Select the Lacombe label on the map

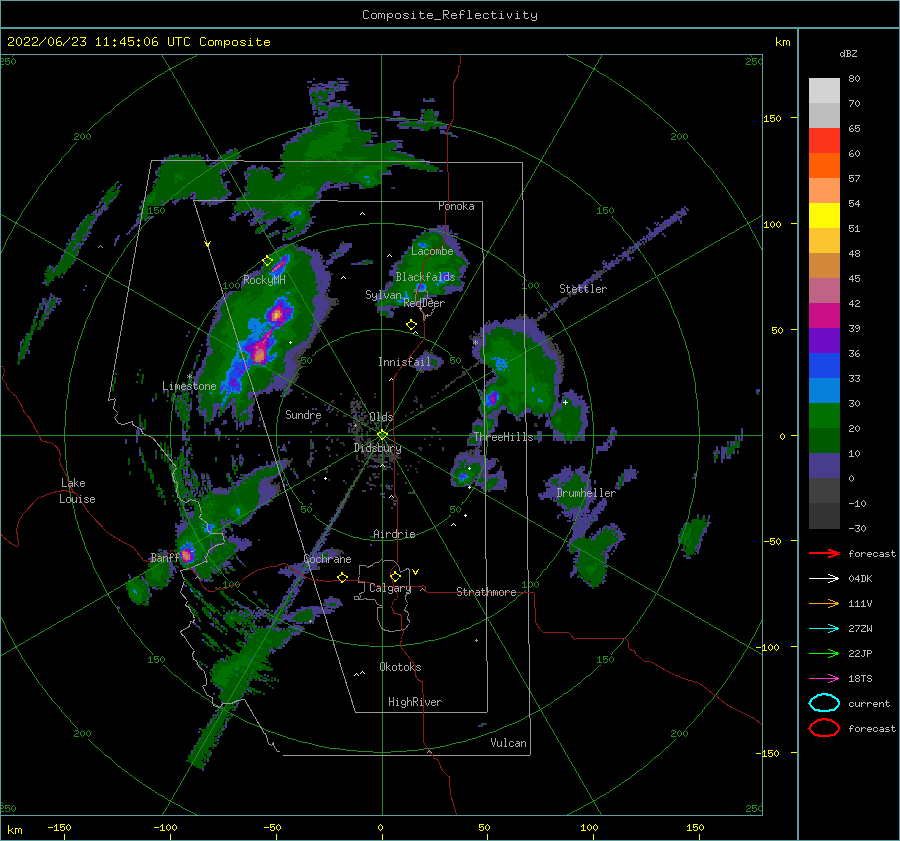pyautogui.click(x=432, y=251)
